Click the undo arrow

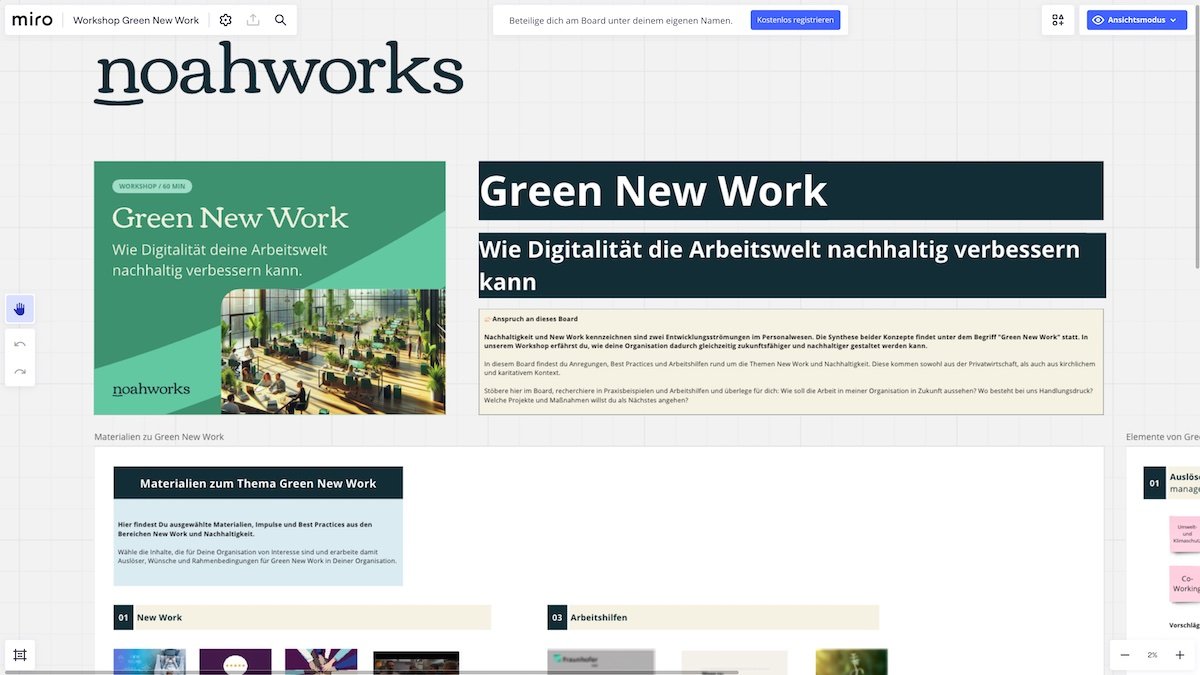click(20, 344)
